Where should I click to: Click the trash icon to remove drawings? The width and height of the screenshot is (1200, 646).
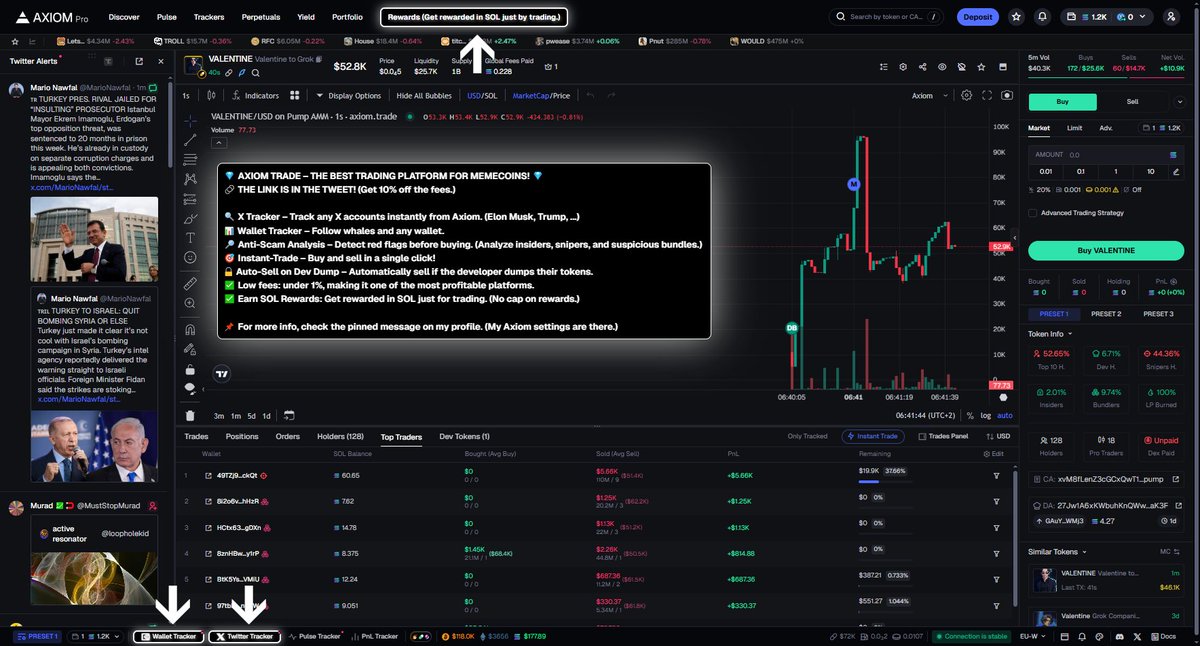[190, 415]
